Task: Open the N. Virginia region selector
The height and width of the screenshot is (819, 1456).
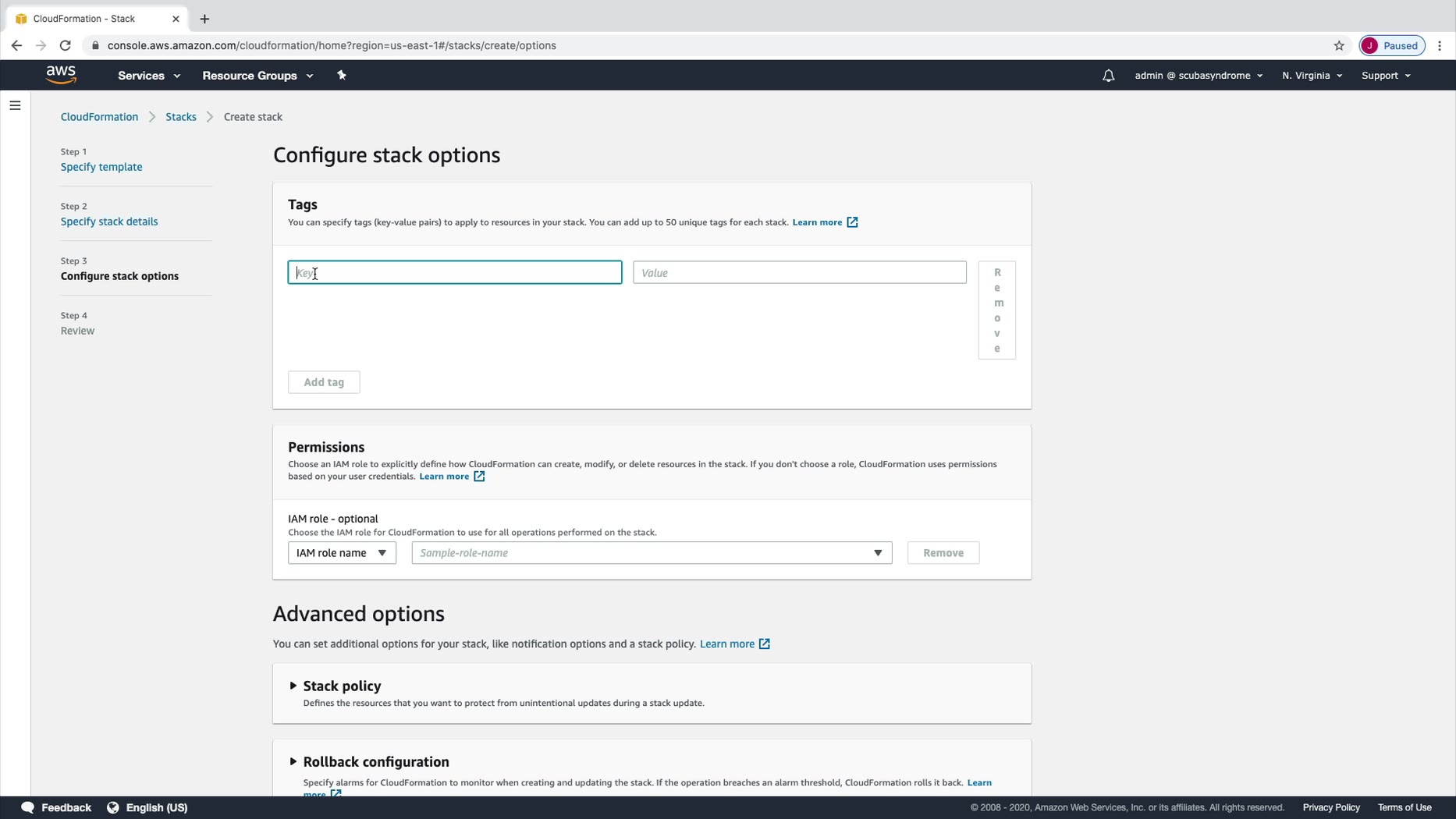Action: 1311,76
